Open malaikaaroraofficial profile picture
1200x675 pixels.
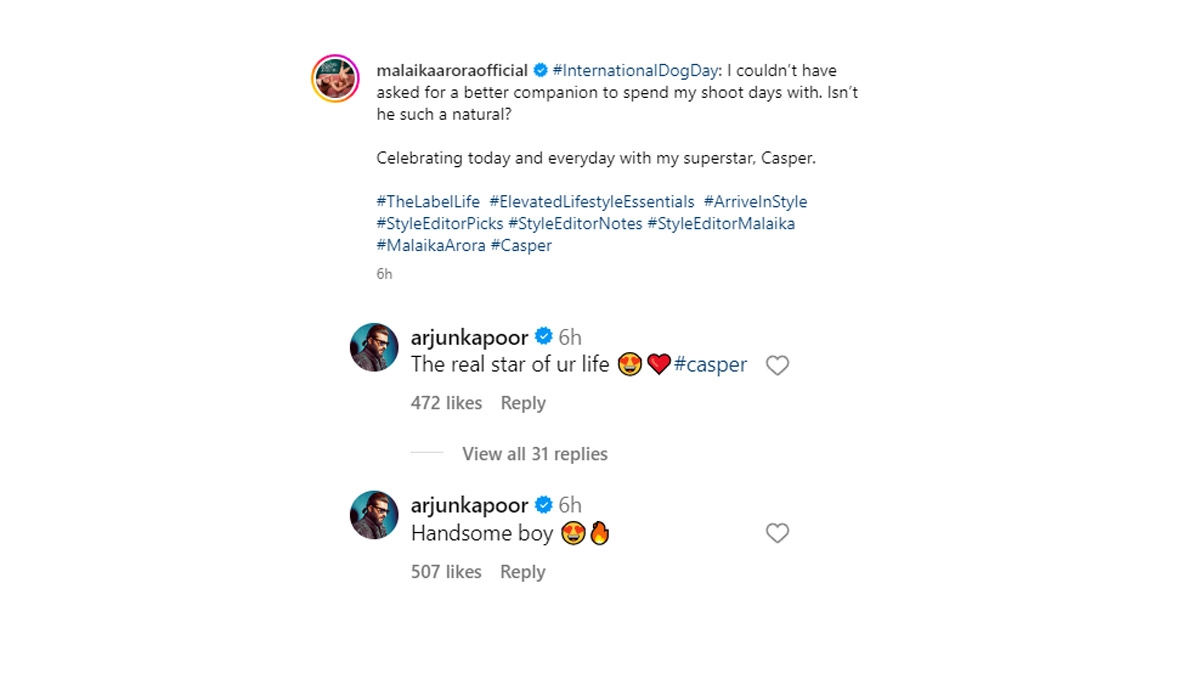click(x=336, y=79)
